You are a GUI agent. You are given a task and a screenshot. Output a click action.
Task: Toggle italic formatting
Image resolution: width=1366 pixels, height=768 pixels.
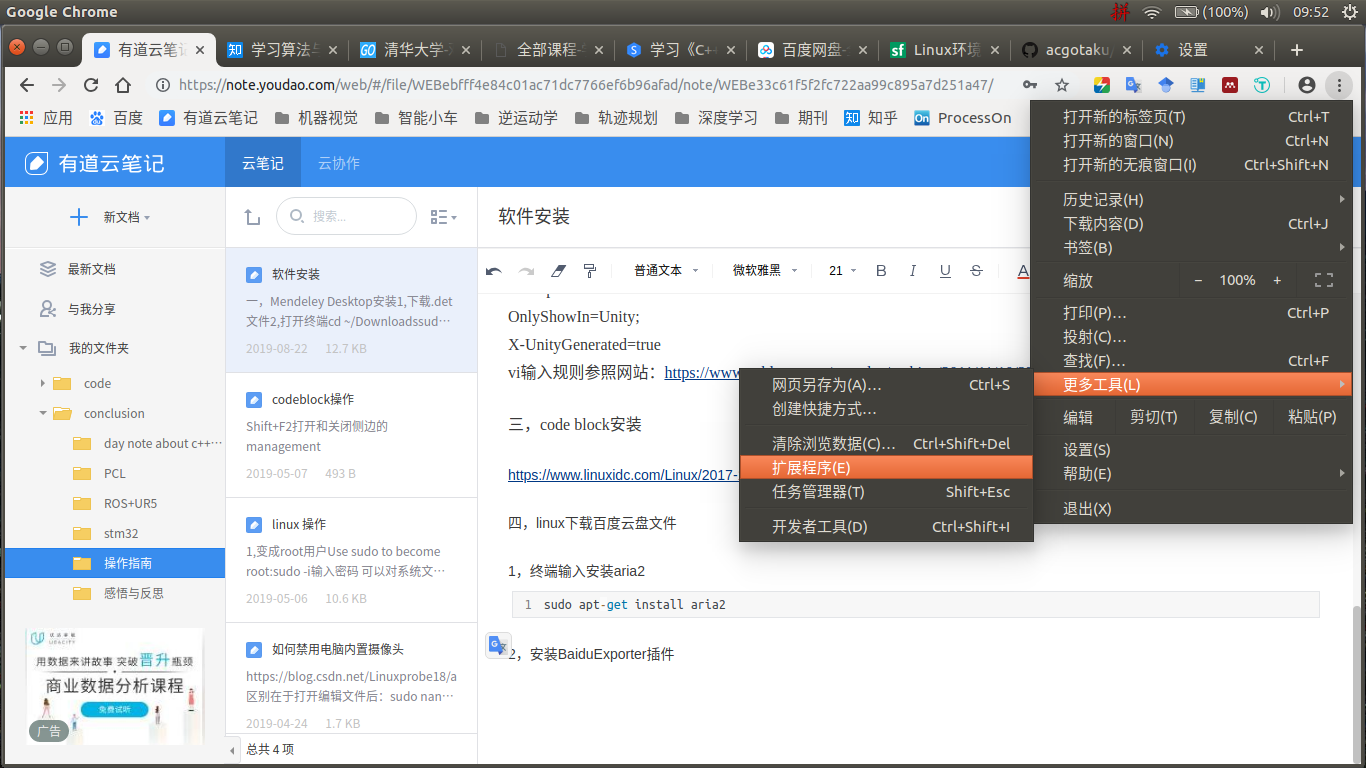tap(912, 270)
